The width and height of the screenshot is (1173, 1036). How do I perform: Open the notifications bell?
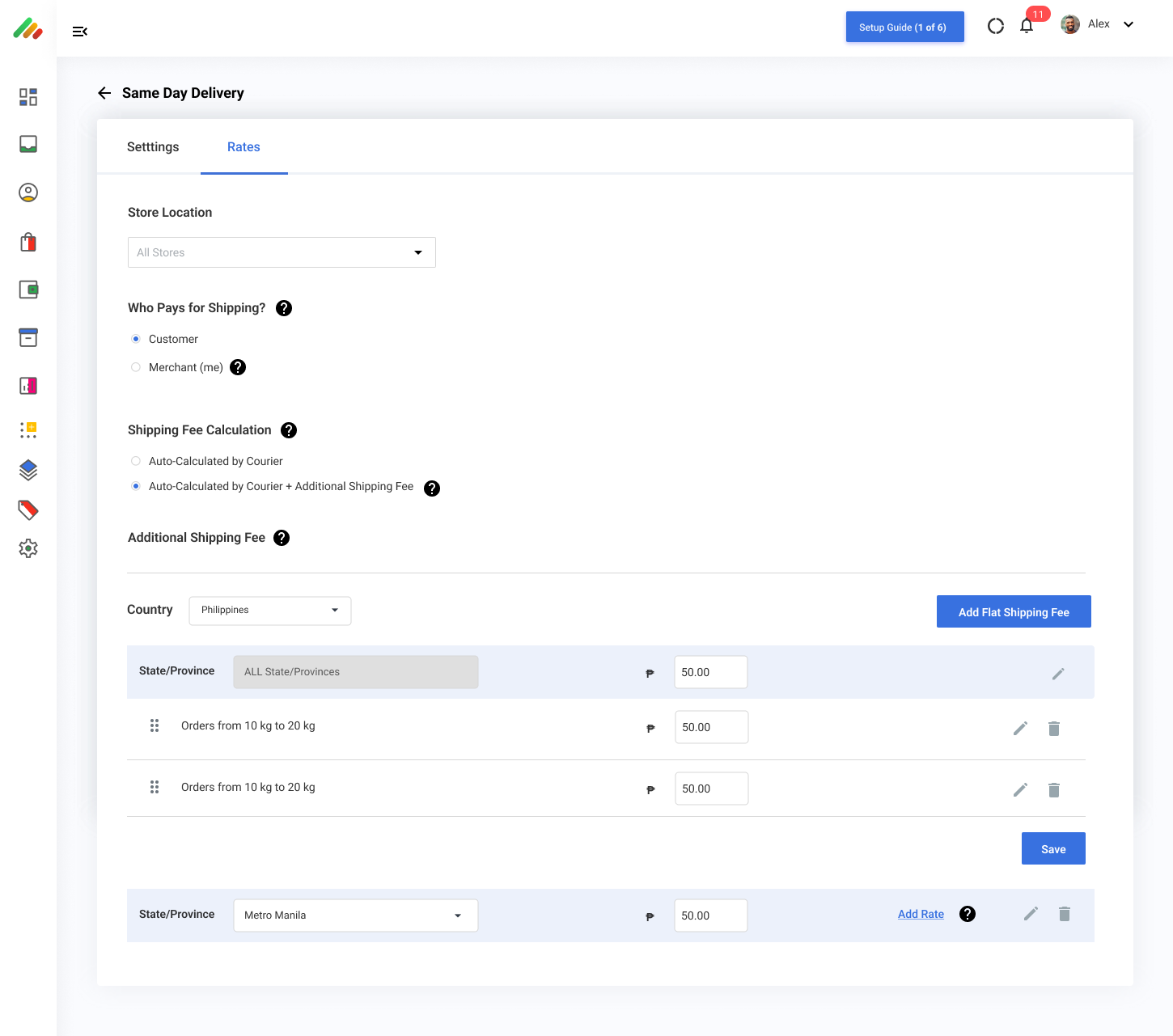pyautogui.click(x=1027, y=26)
